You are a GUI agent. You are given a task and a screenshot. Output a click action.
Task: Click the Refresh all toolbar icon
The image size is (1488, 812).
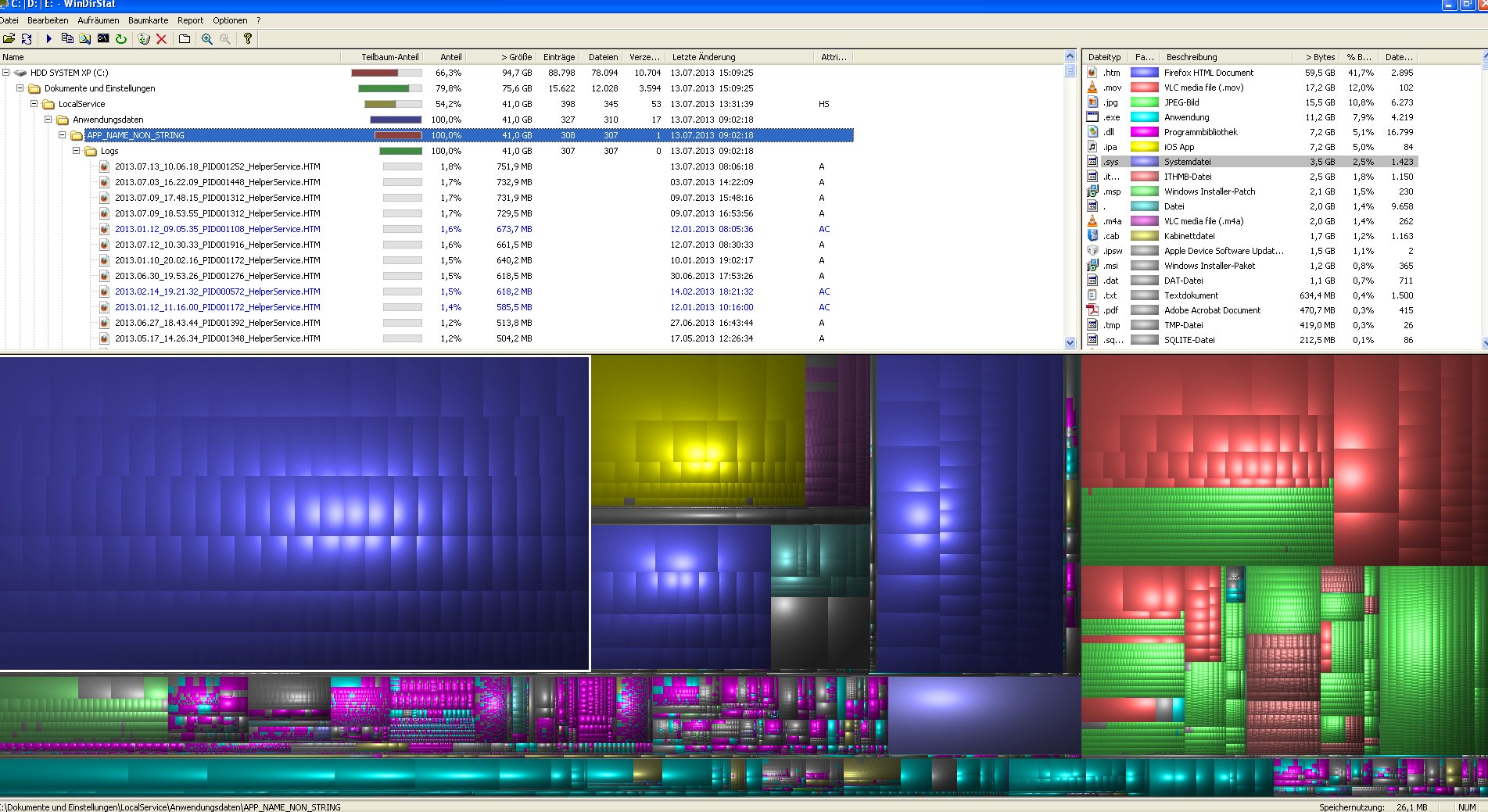point(27,38)
